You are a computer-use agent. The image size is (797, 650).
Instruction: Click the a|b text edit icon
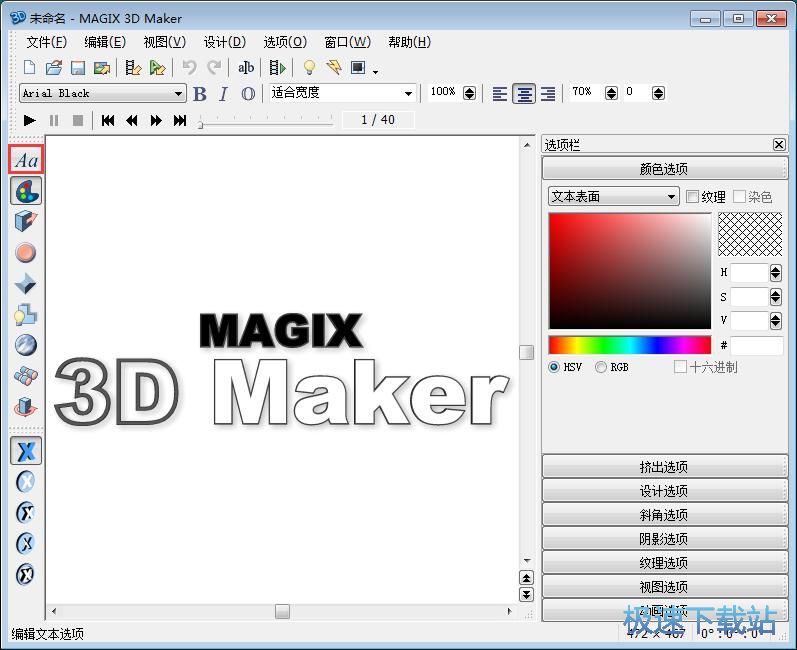pos(246,68)
